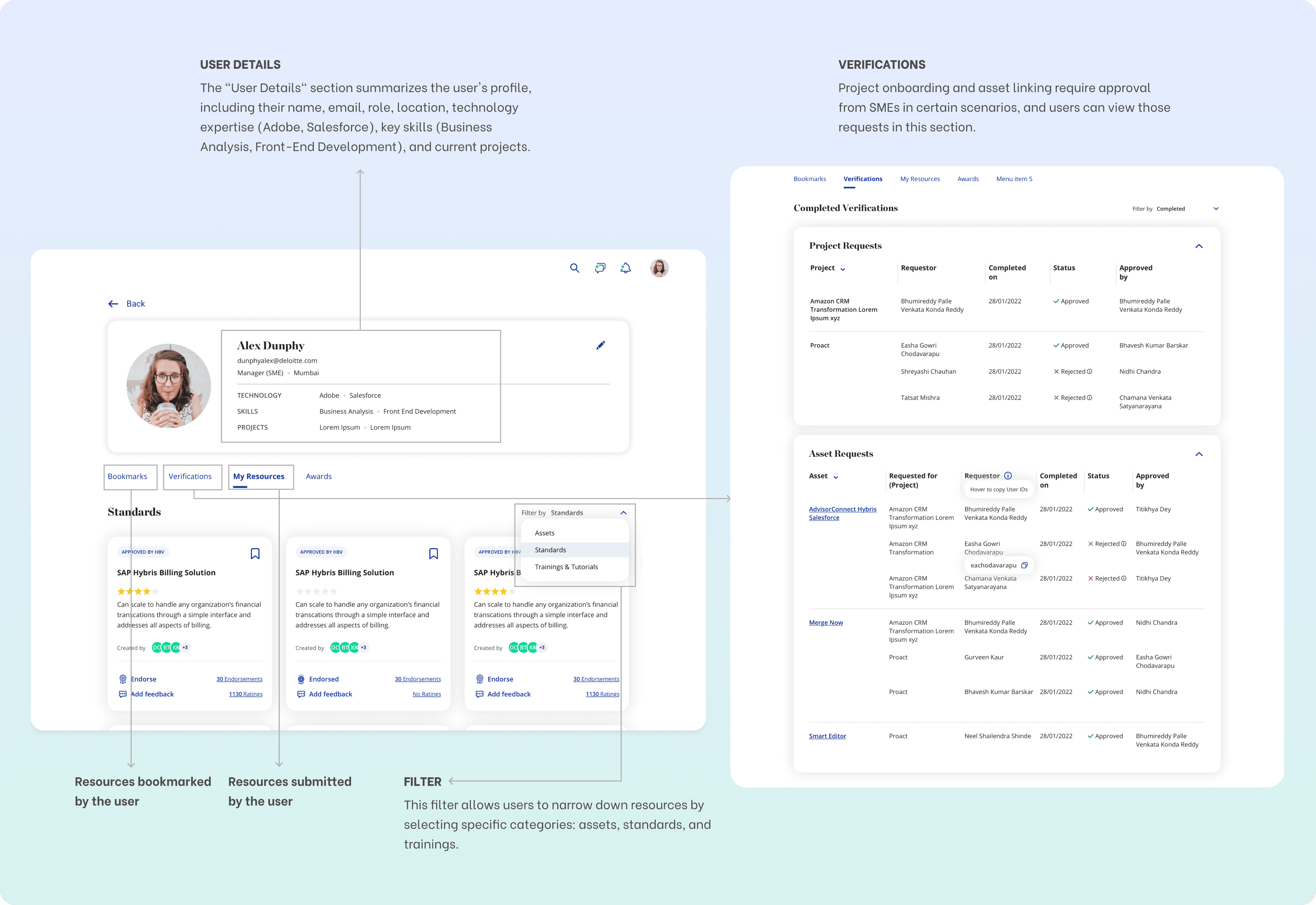Click requestor name Neel Shailendra Shinde
The height and width of the screenshot is (905, 1316).
click(x=997, y=736)
